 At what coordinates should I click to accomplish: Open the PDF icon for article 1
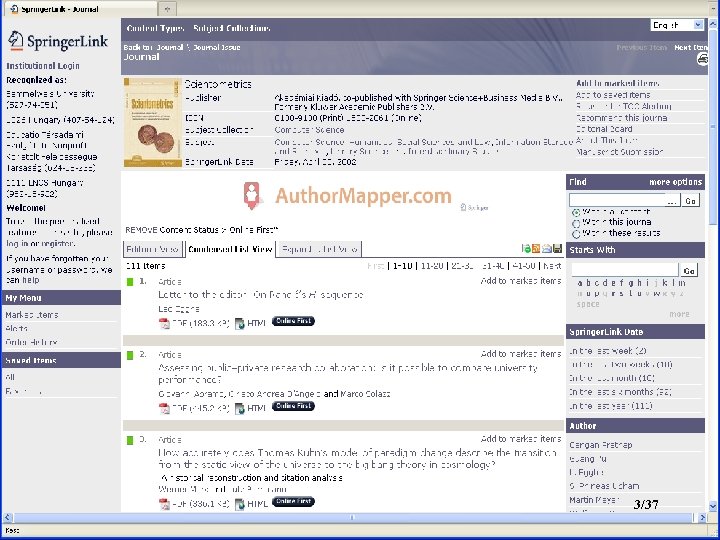[164, 324]
